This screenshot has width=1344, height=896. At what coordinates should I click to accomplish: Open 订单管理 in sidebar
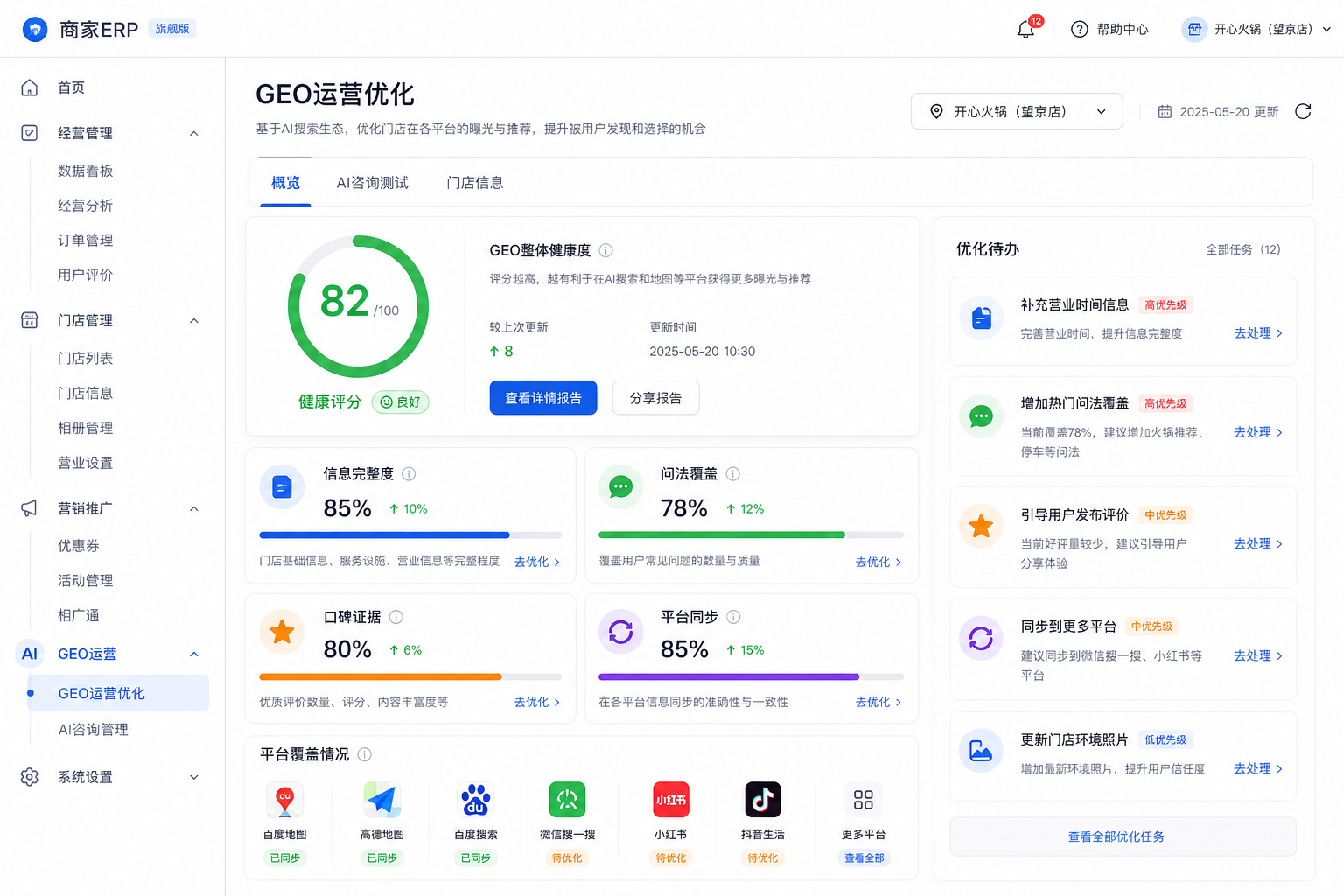(x=86, y=240)
